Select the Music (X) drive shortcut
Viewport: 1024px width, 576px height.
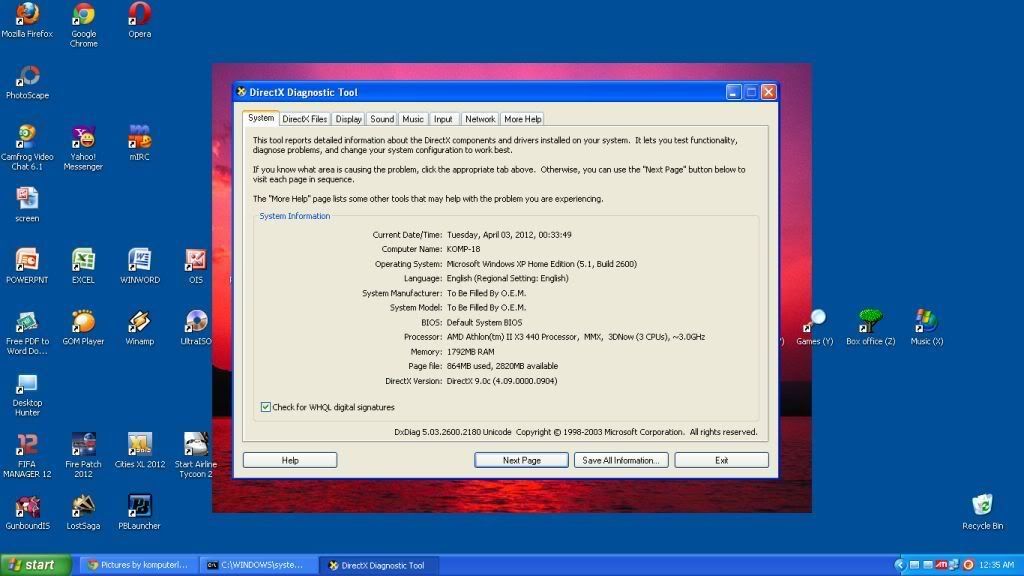pos(927,327)
